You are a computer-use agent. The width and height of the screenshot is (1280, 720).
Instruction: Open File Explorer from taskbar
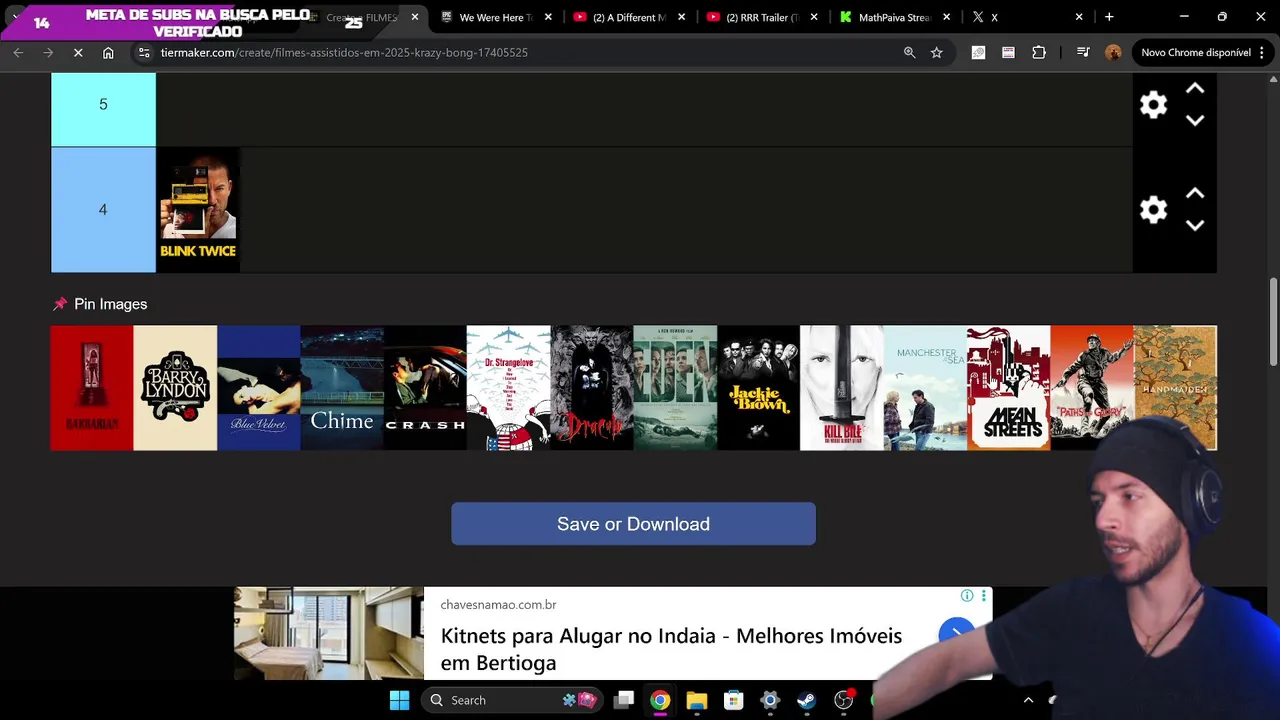697,700
